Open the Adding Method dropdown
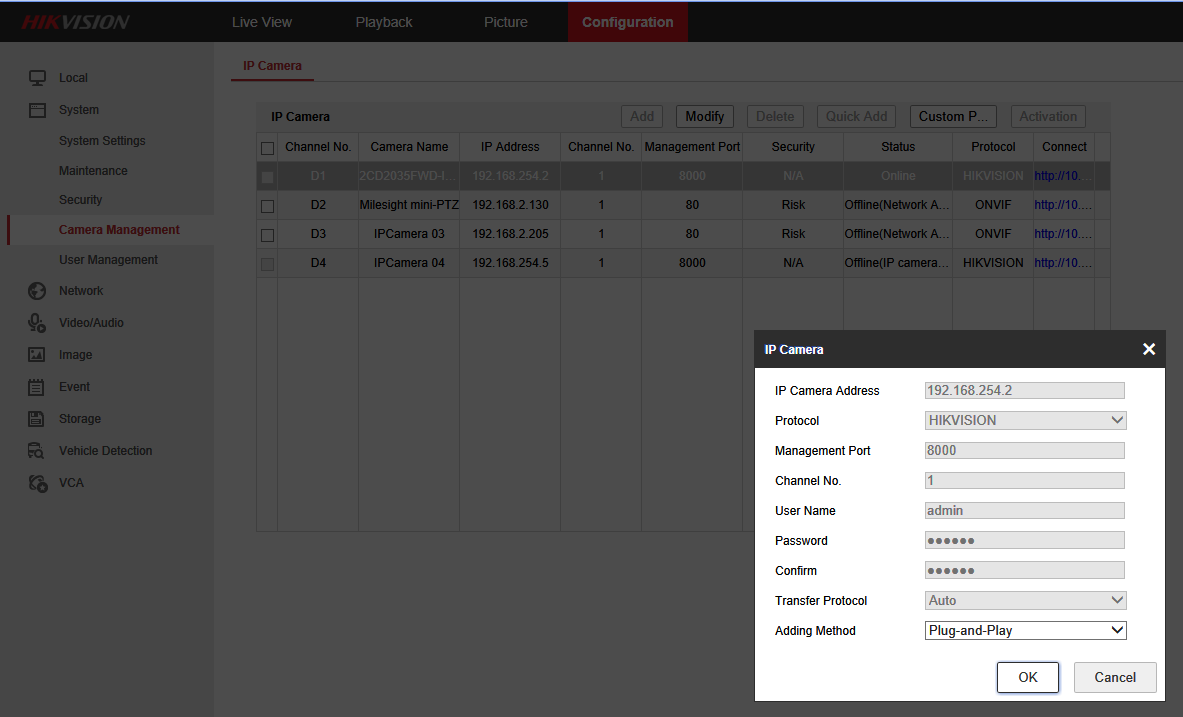Screen dimensions: 1183x717 1025,631
